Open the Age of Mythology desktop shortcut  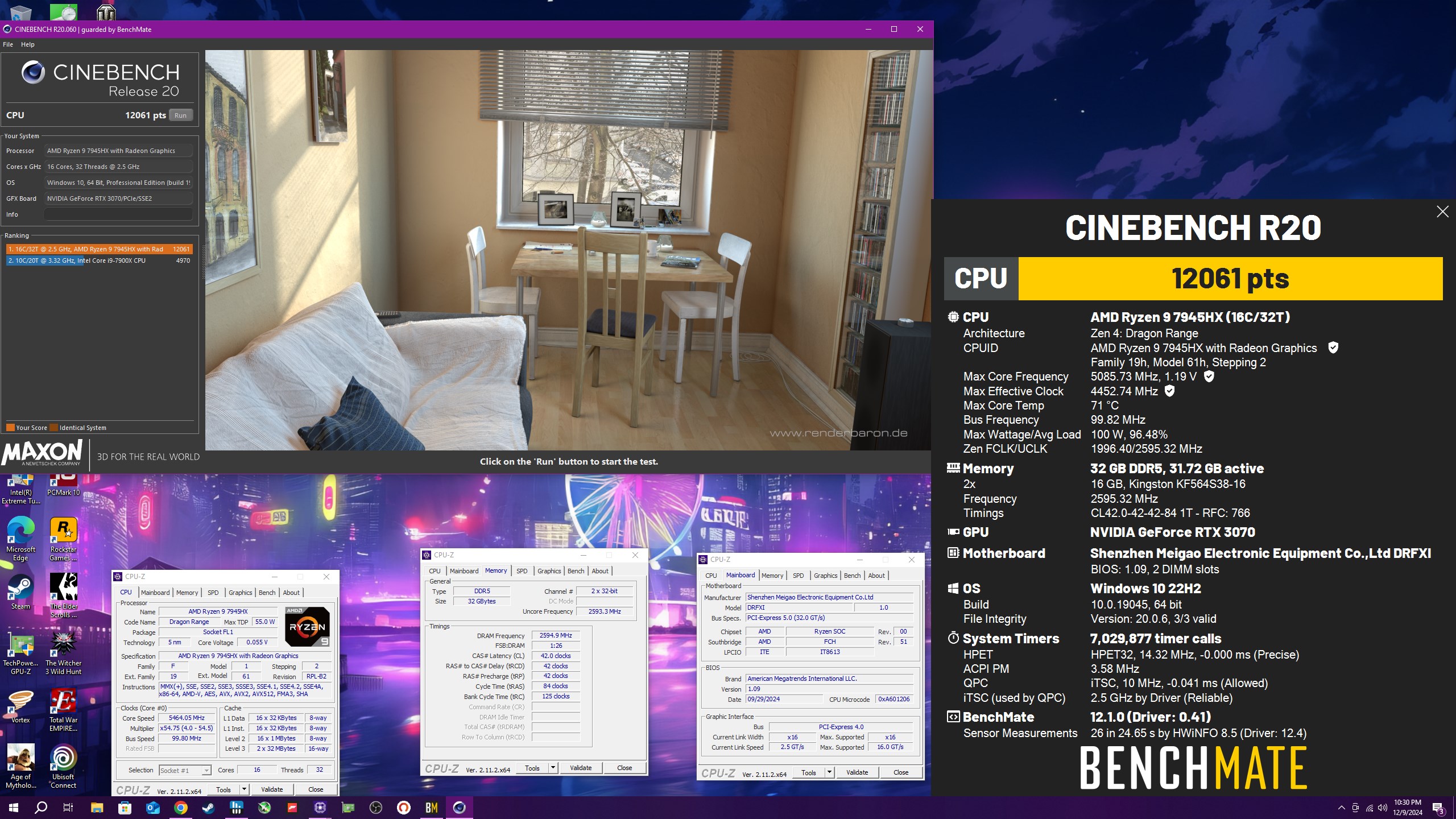tap(20, 767)
